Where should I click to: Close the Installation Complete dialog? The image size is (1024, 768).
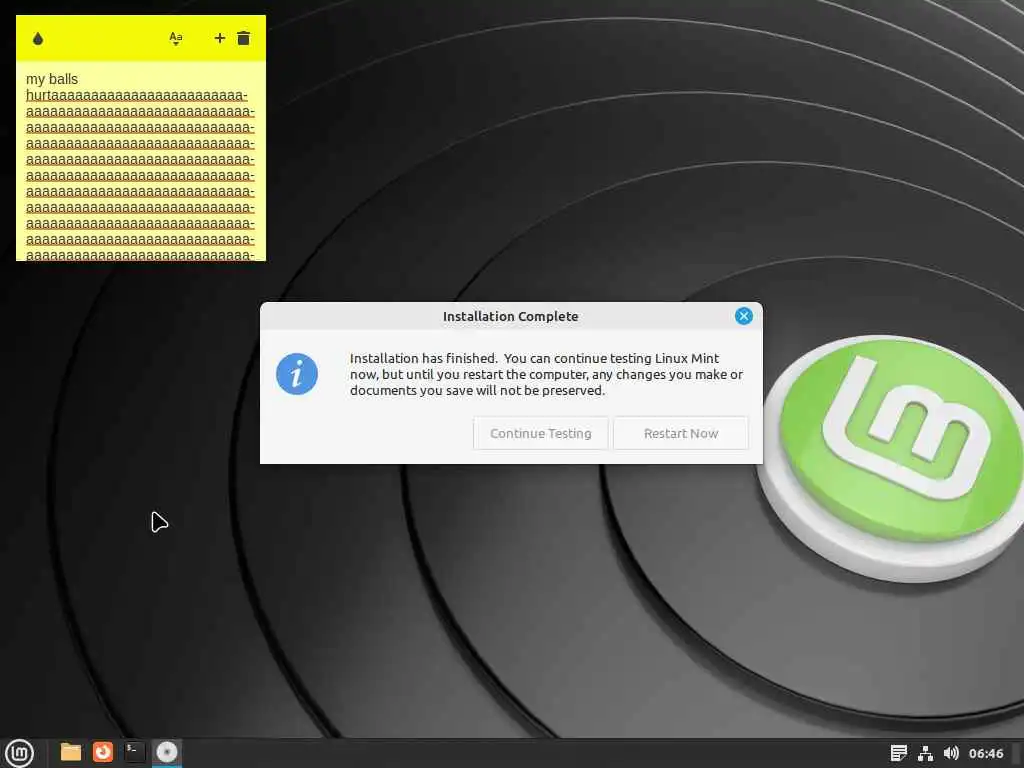[x=743, y=316]
